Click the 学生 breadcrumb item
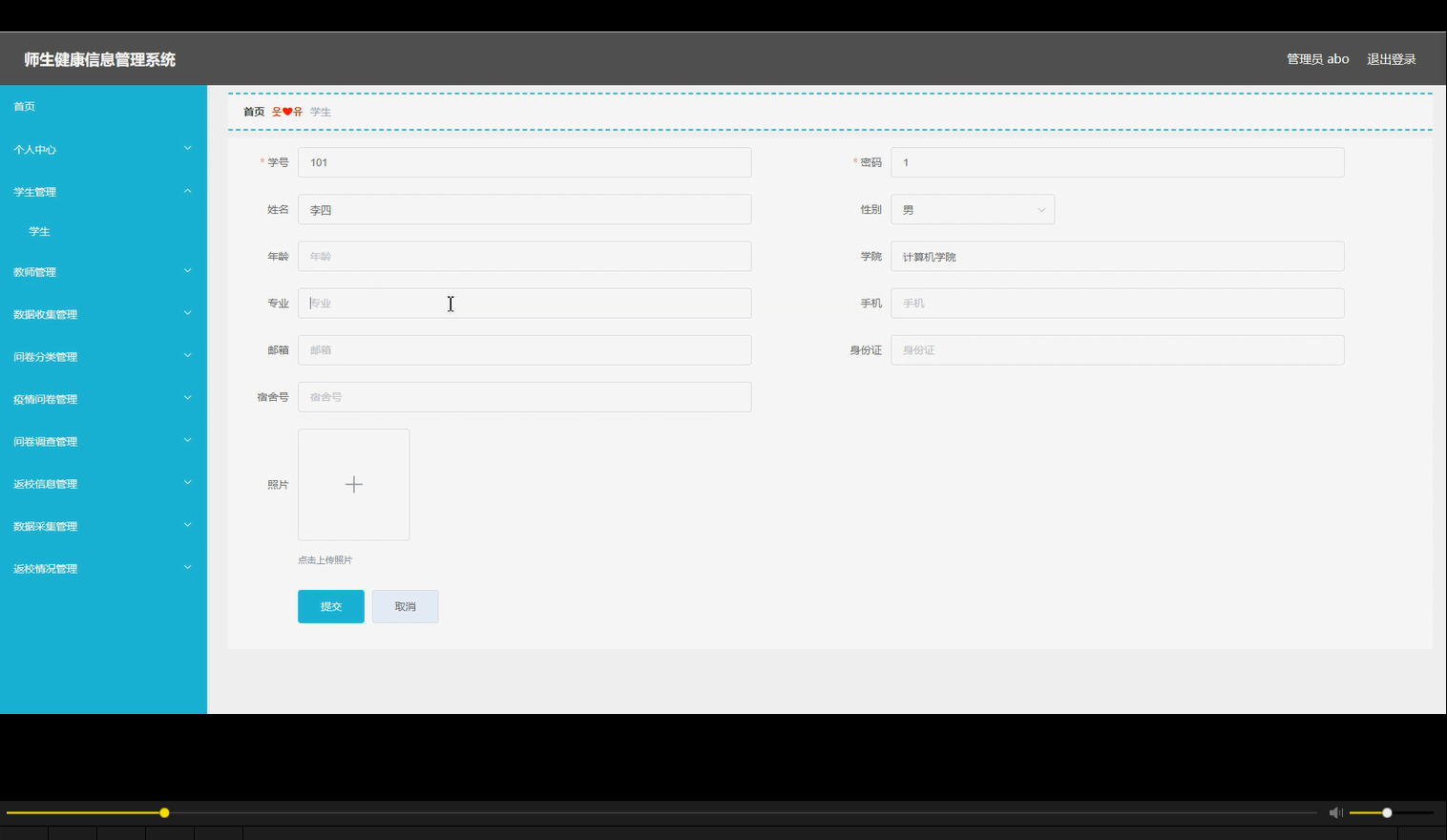 [x=321, y=112]
